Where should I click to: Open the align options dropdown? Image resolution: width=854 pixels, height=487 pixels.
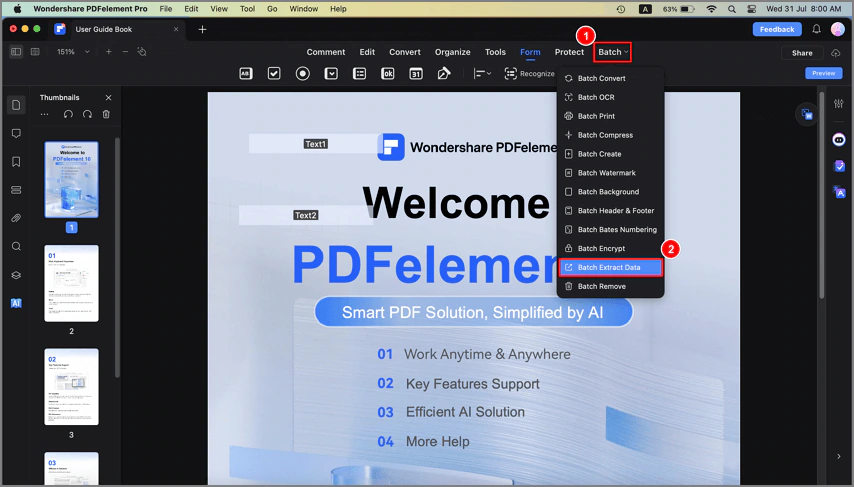482,74
